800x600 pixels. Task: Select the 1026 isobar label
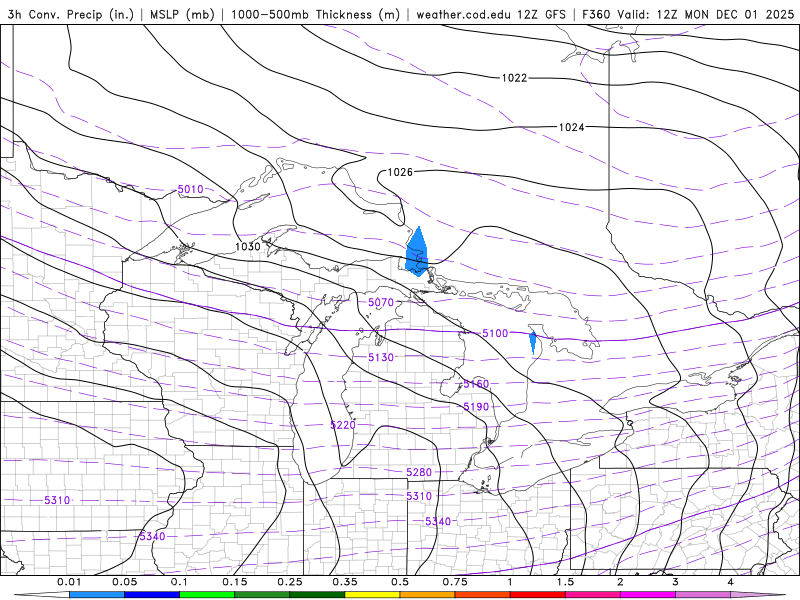pos(400,172)
